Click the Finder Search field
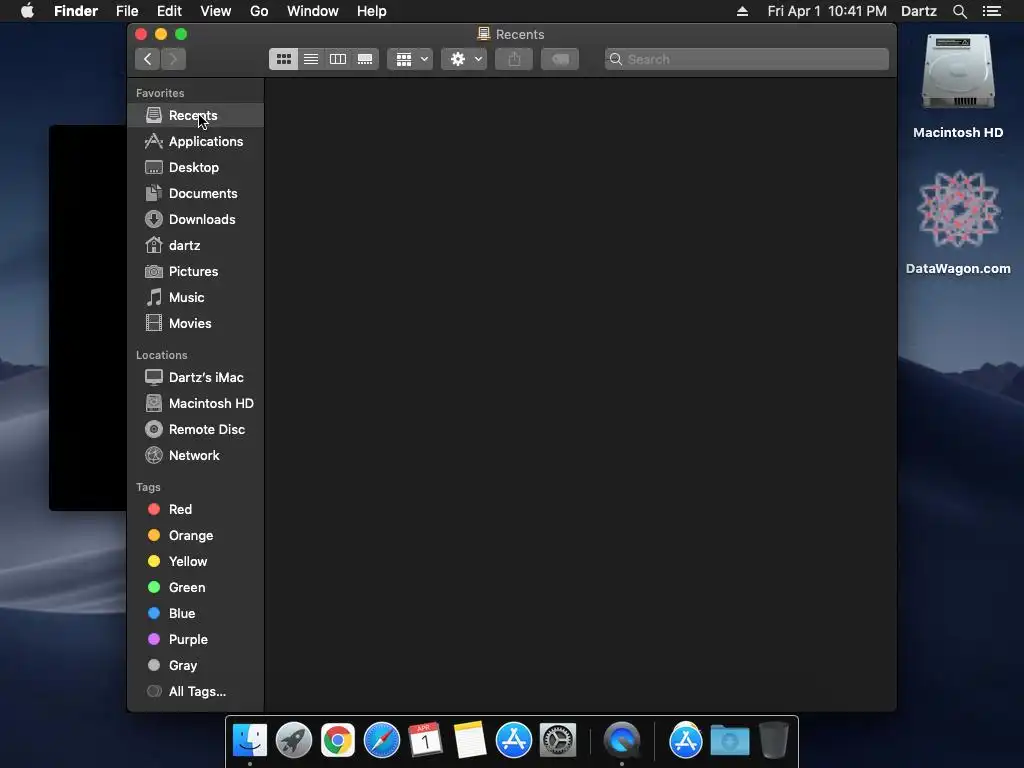Image resolution: width=1024 pixels, height=768 pixels. click(x=746, y=59)
